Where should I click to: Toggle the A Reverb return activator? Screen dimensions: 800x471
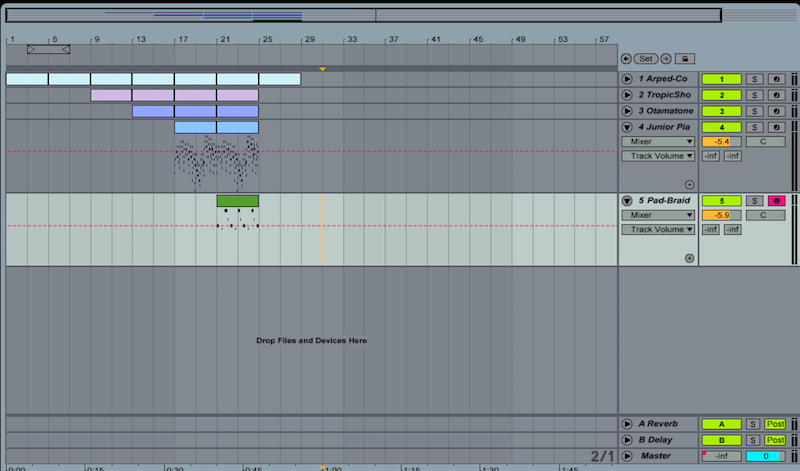click(x=721, y=424)
